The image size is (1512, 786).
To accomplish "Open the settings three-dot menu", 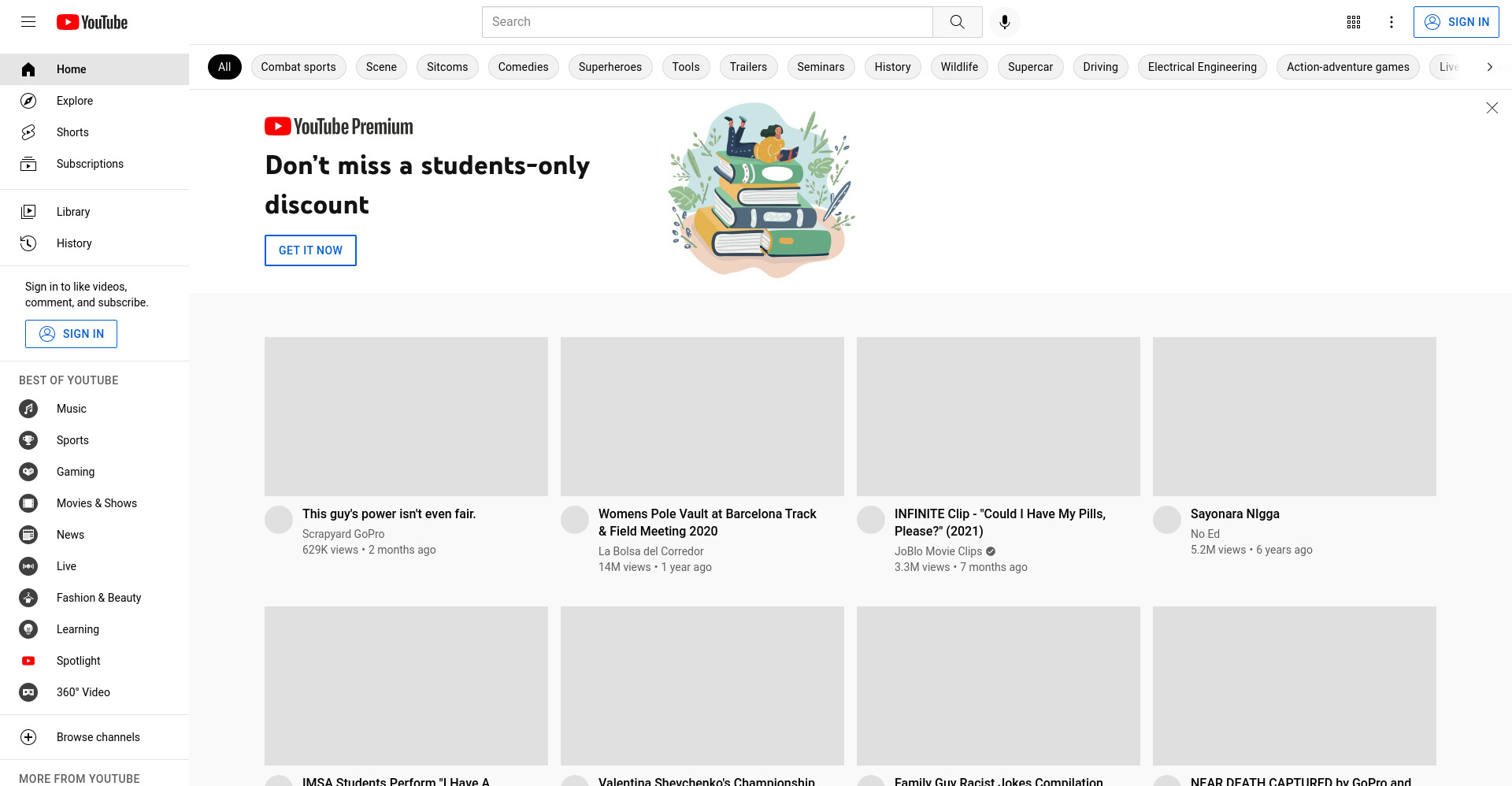I will (x=1392, y=22).
